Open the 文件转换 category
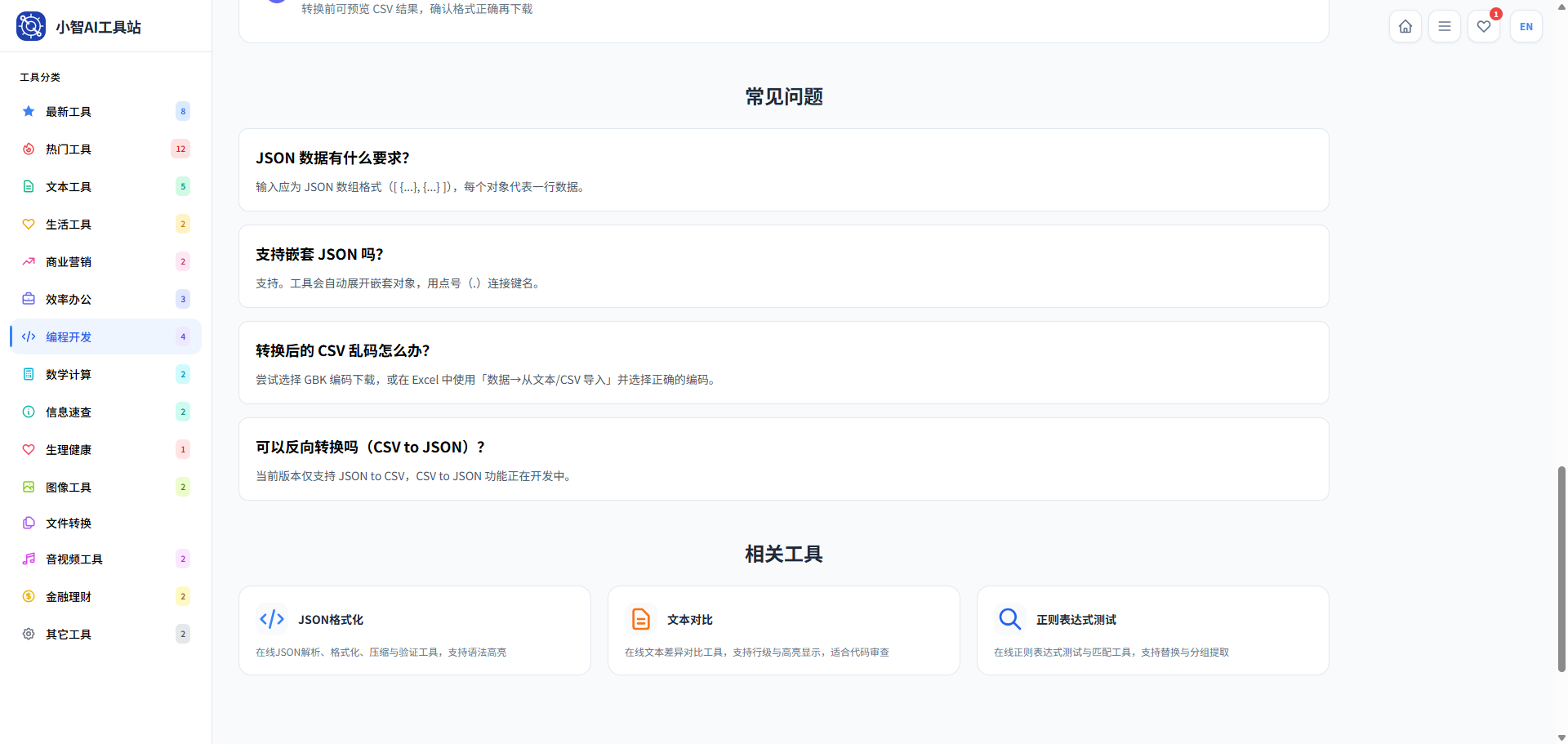 tap(105, 523)
